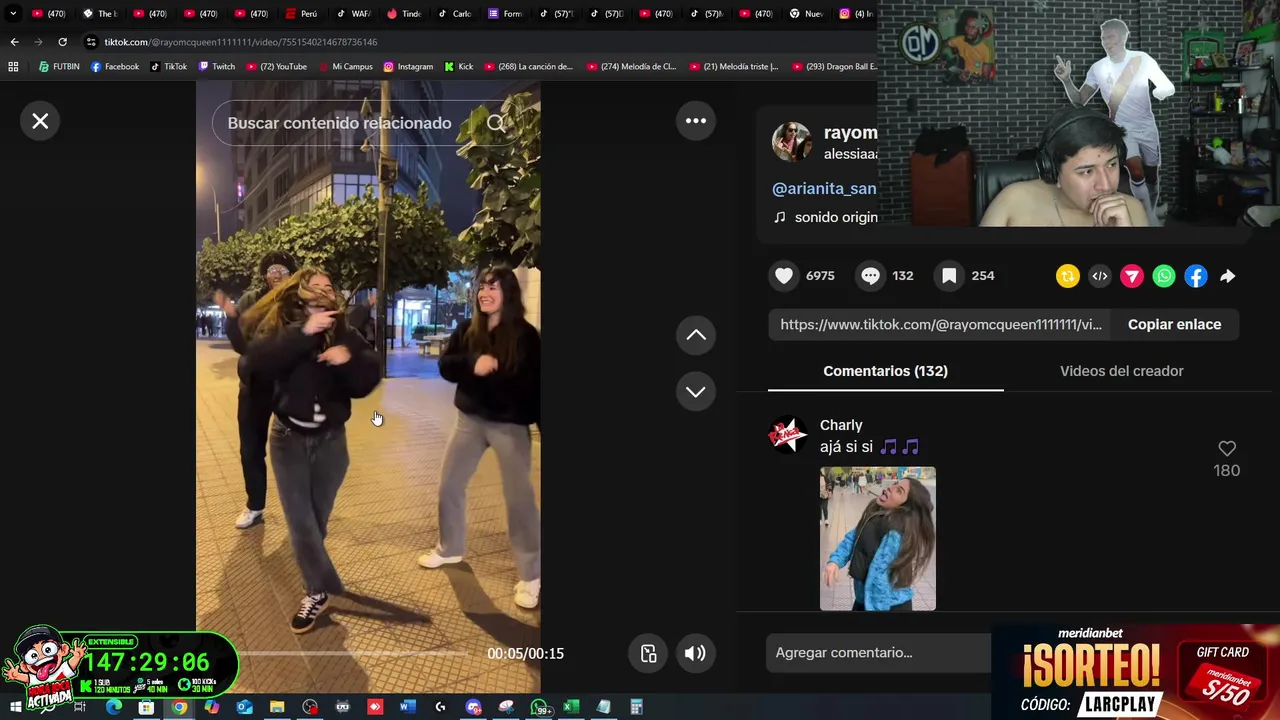Close the TikTok video viewer
This screenshot has height=720, width=1280.
(40, 121)
